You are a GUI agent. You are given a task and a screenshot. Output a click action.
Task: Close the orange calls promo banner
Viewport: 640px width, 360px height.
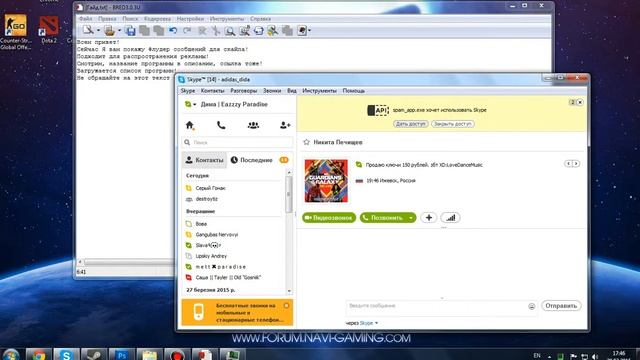(x=287, y=305)
